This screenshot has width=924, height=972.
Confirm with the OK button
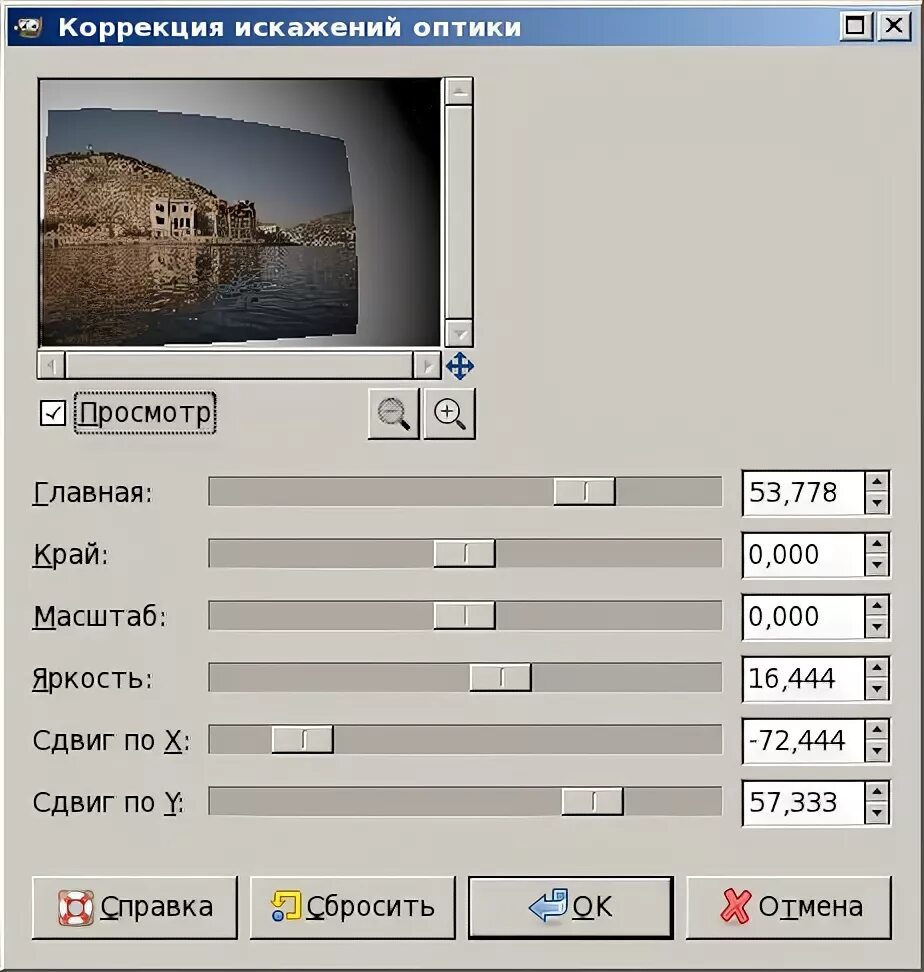(571, 907)
